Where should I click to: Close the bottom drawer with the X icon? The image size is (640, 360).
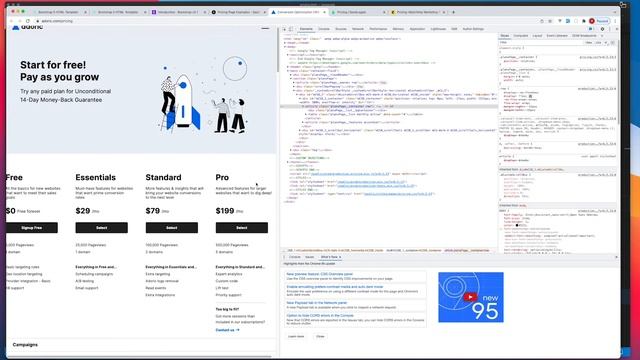coord(616,257)
